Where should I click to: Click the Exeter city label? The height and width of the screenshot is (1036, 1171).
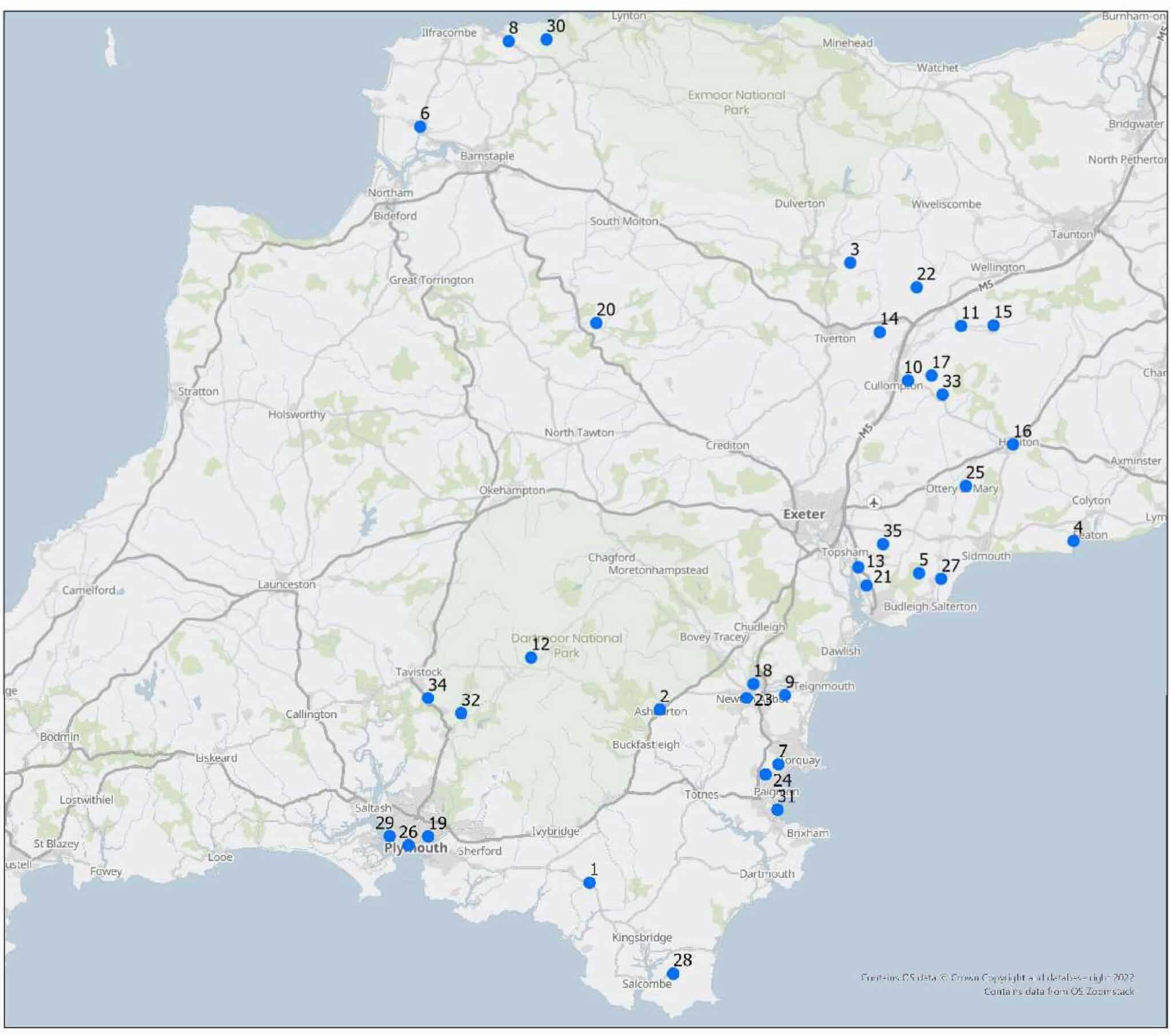point(804,514)
